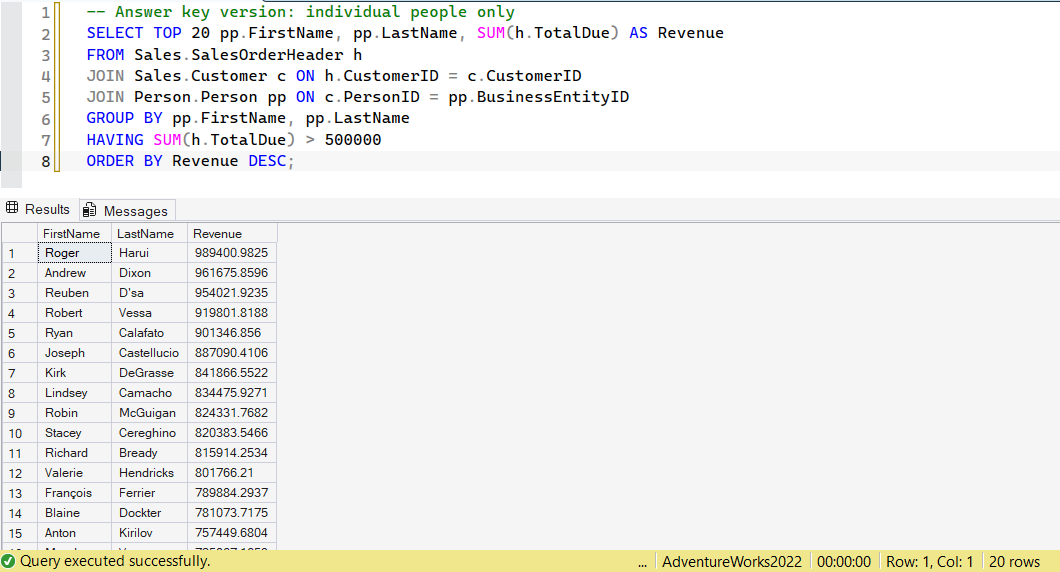This screenshot has width=1060, height=572.
Task: Select the Camacho last name cell
Action: point(149,393)
